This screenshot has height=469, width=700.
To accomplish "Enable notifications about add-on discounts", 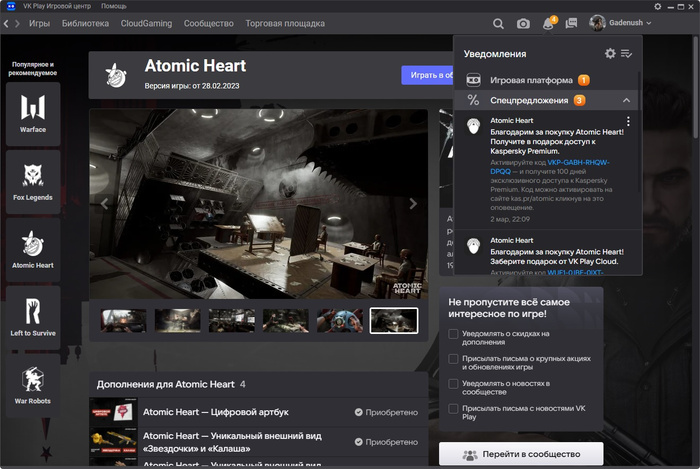I will pos(454,334).
